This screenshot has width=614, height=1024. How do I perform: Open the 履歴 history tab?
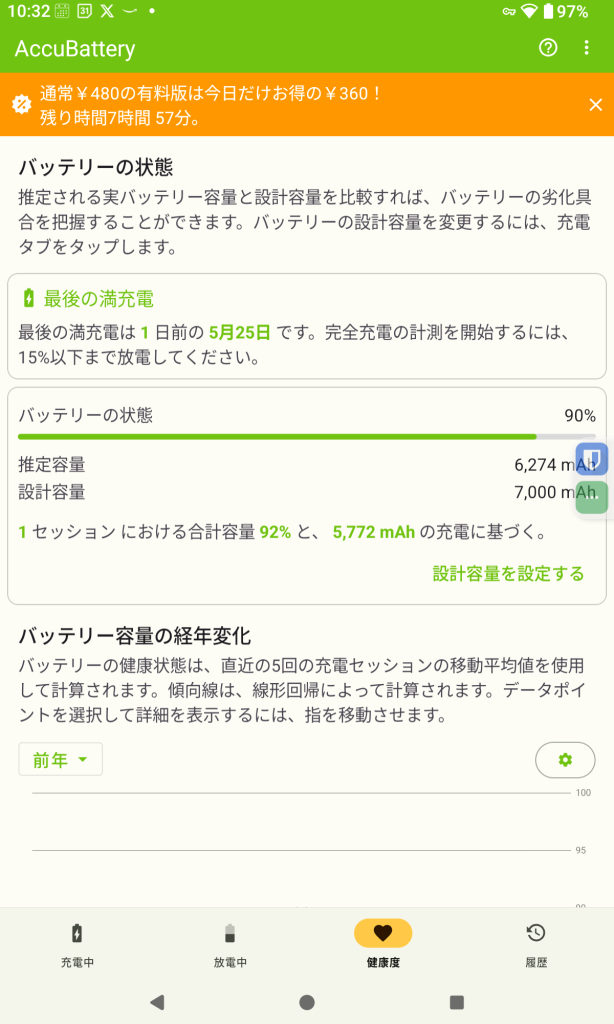[536, 943]
